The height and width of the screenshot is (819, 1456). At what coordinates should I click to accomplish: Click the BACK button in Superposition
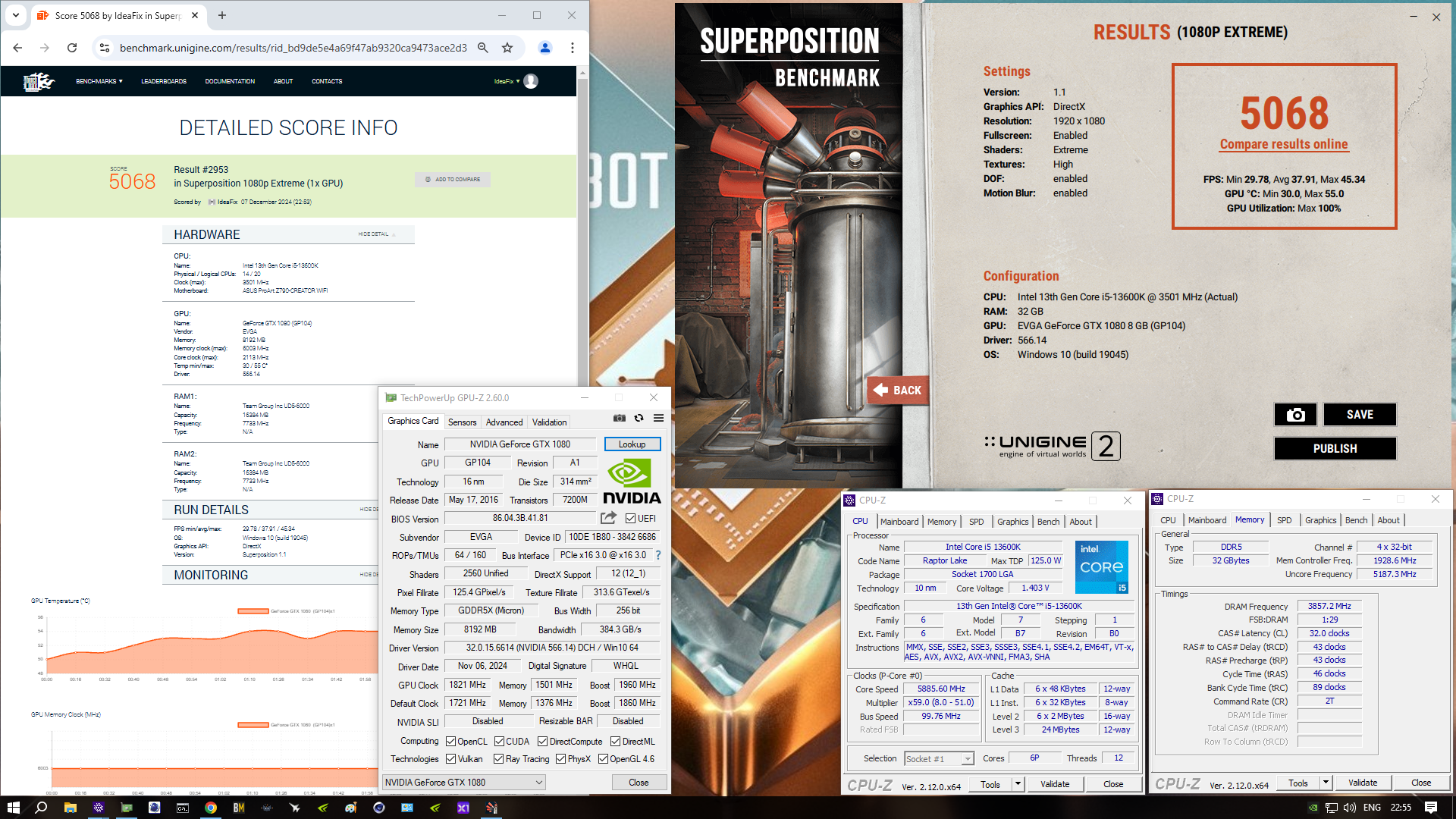898,391
